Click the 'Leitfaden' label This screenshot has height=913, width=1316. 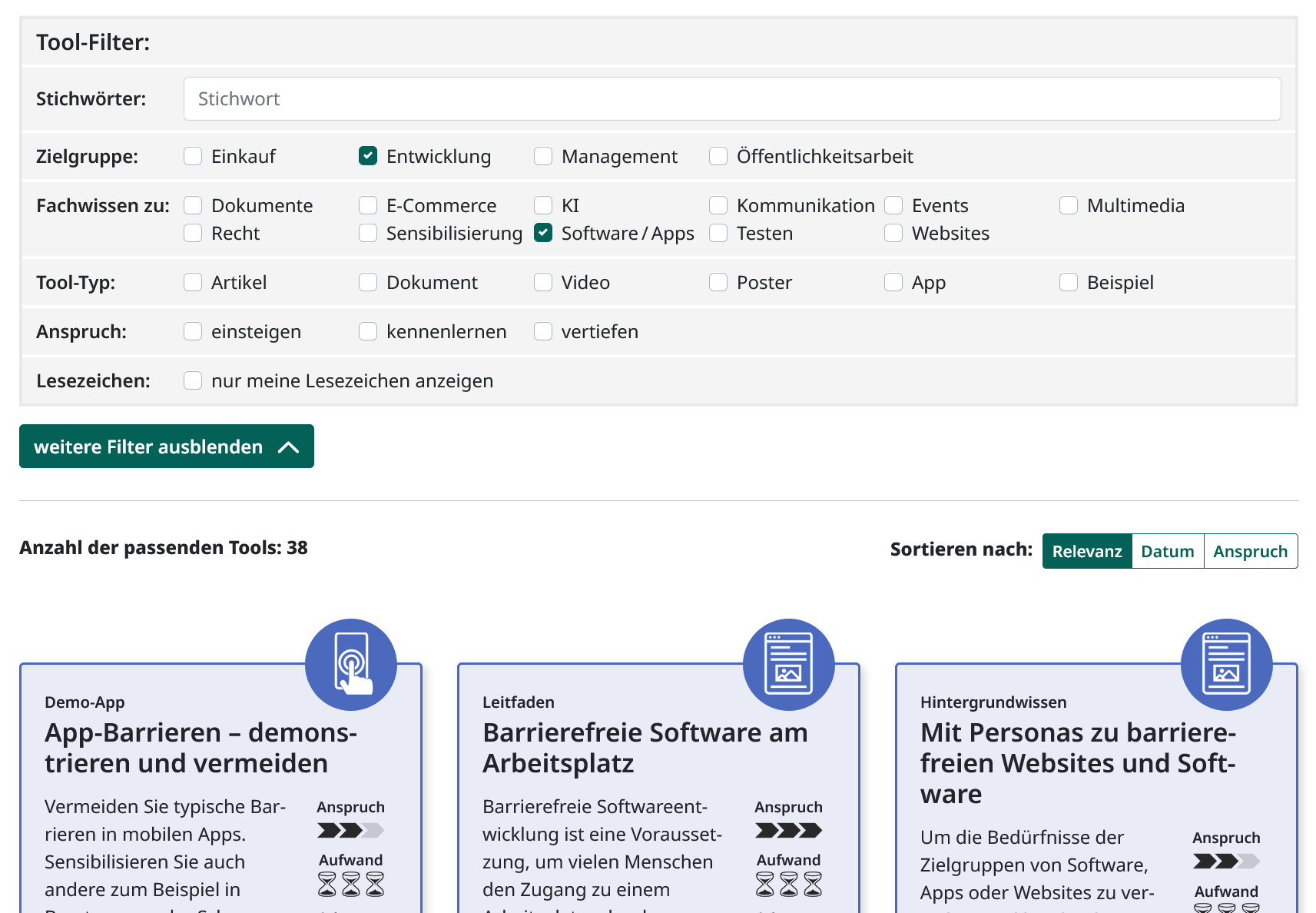pyautogui.click(x=519, y=702)
